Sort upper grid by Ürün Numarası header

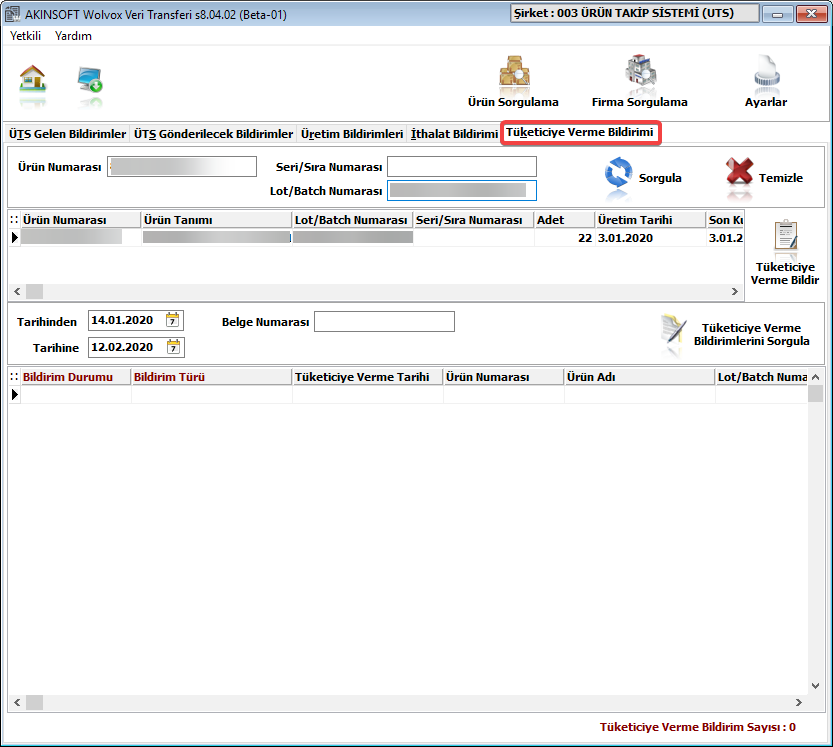point(81,220)
